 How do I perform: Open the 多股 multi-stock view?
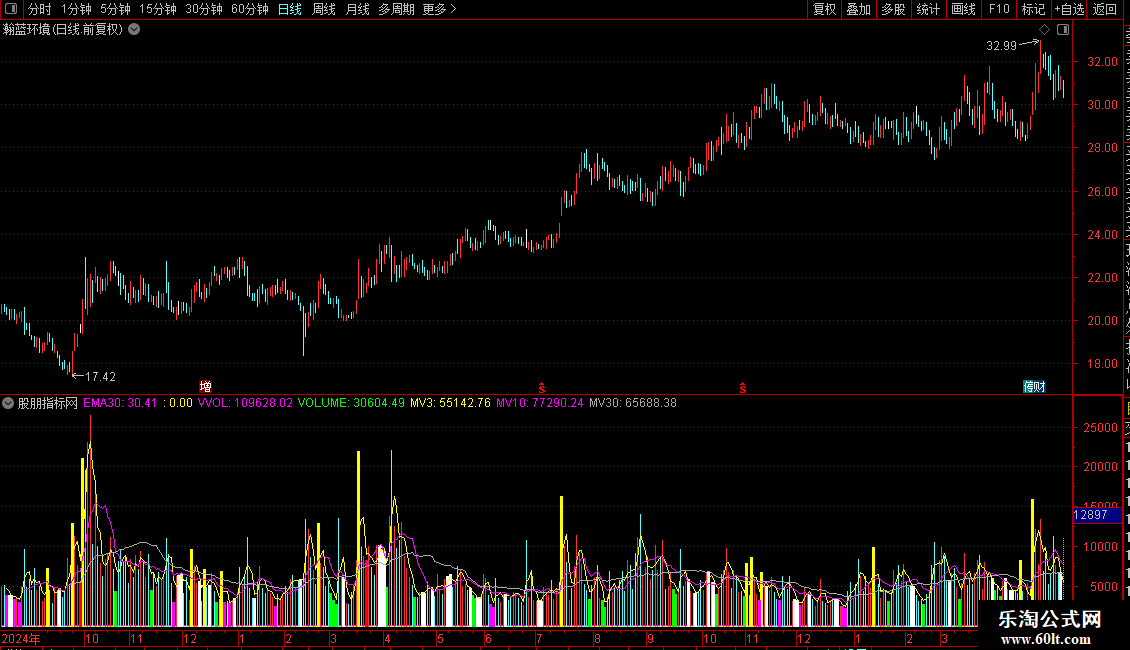point(894,9)
